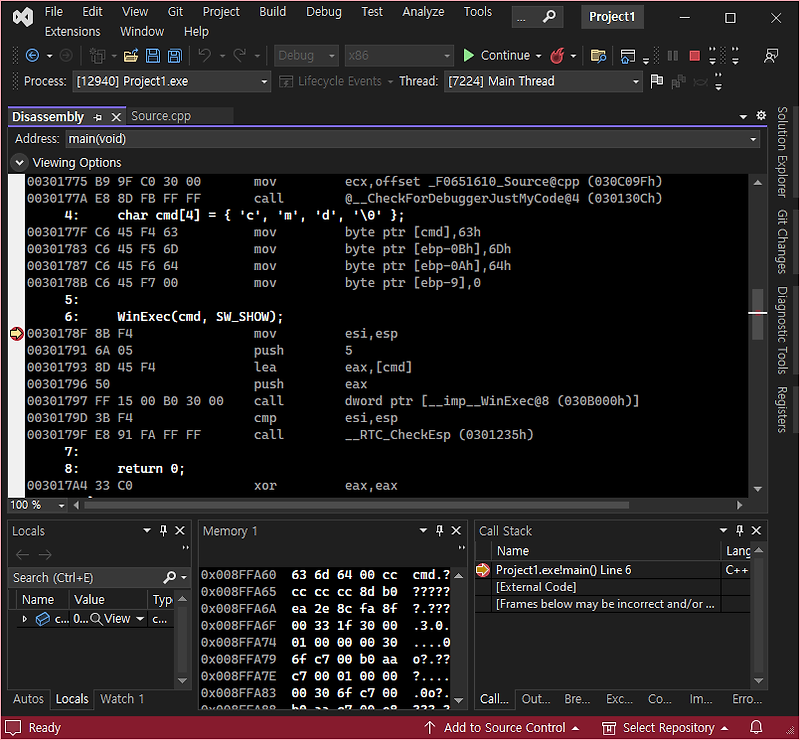The image size is (800, 740).
Task: Switch to the Source.cpp tab
Action: [x=161, y=116]
